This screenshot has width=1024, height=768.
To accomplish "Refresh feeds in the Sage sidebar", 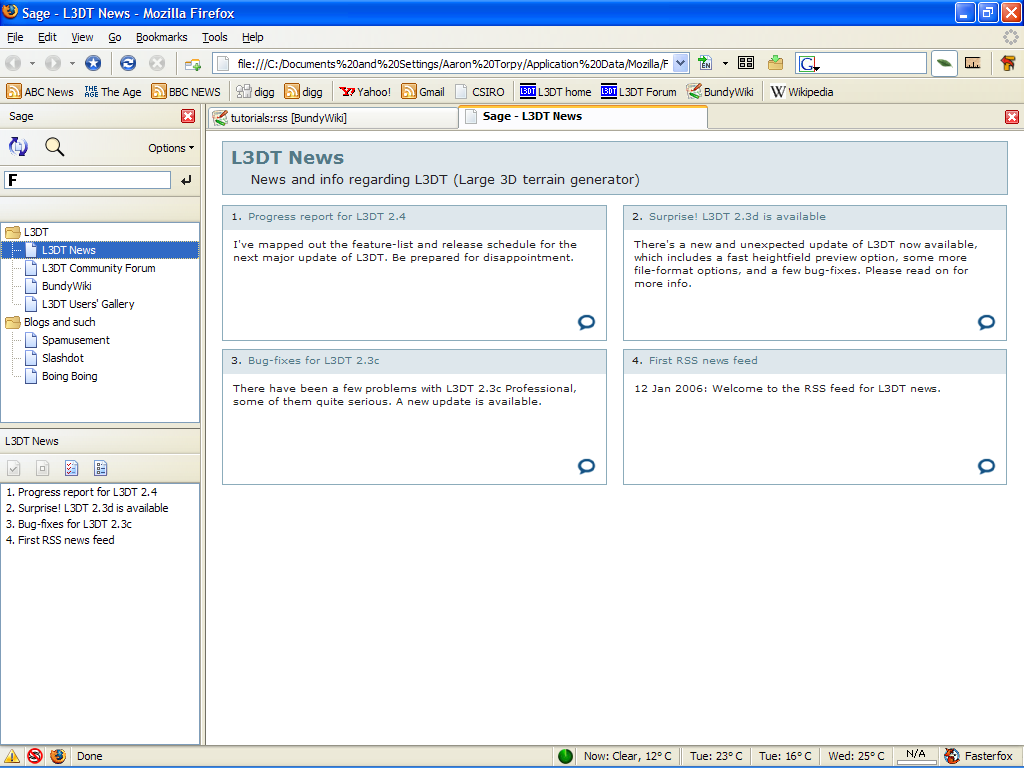I will (18, 147).
